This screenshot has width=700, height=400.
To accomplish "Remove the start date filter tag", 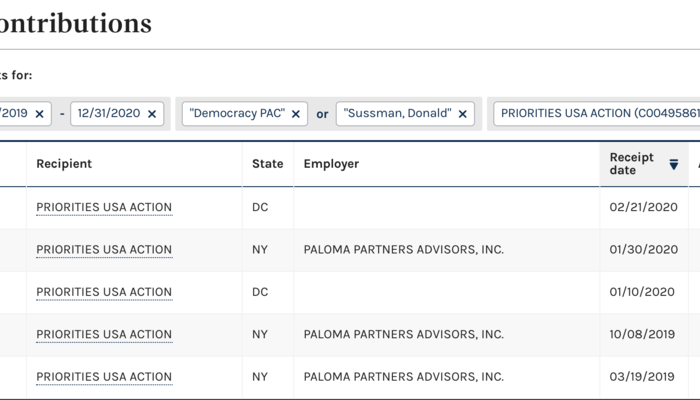I will point(39,114).
